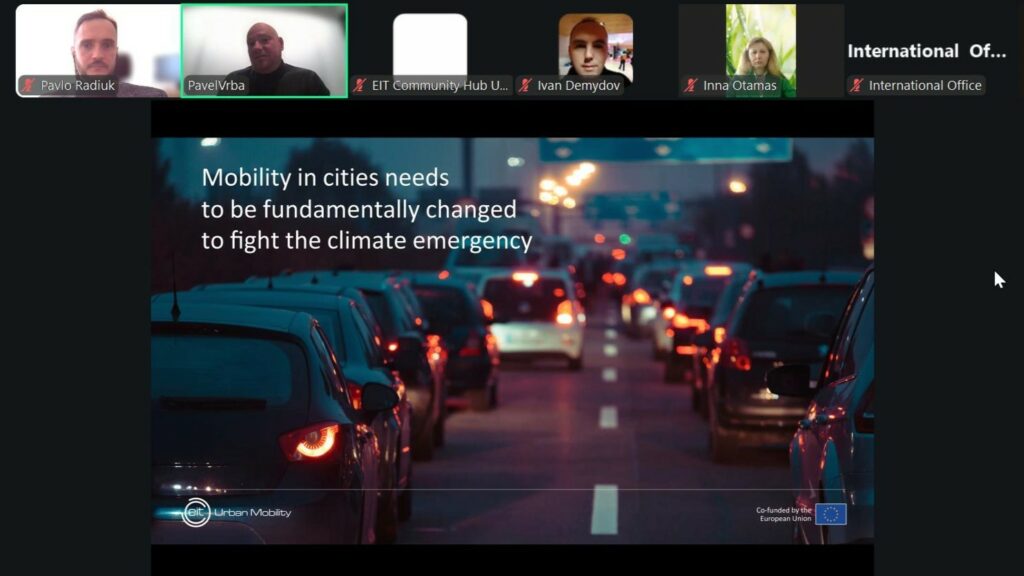Click the Inna Otamas name label
1024x576 pixels.
click(x=740, y=86)
